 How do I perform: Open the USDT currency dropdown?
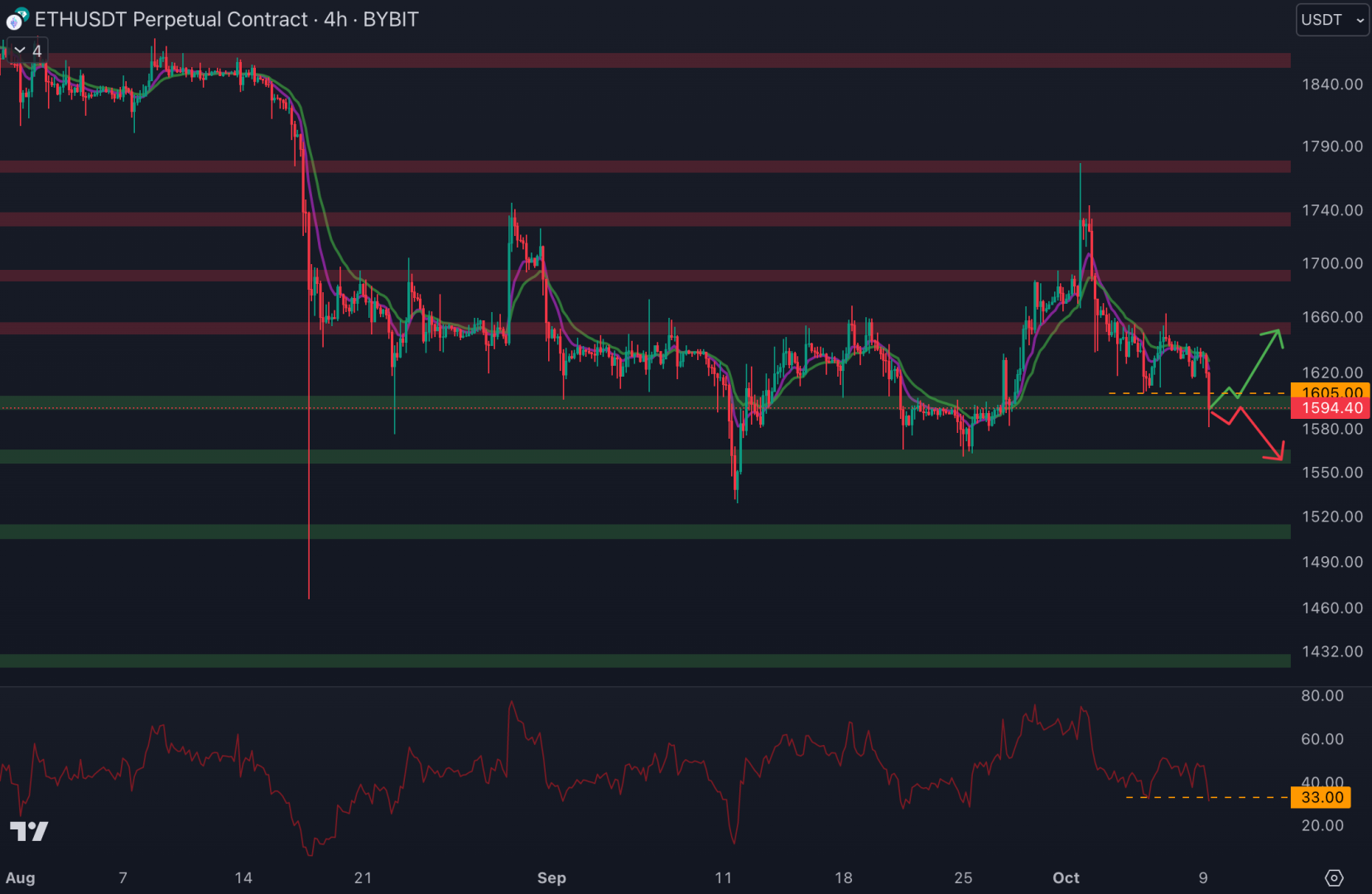pyautogui.click(x=1332, y=20)
